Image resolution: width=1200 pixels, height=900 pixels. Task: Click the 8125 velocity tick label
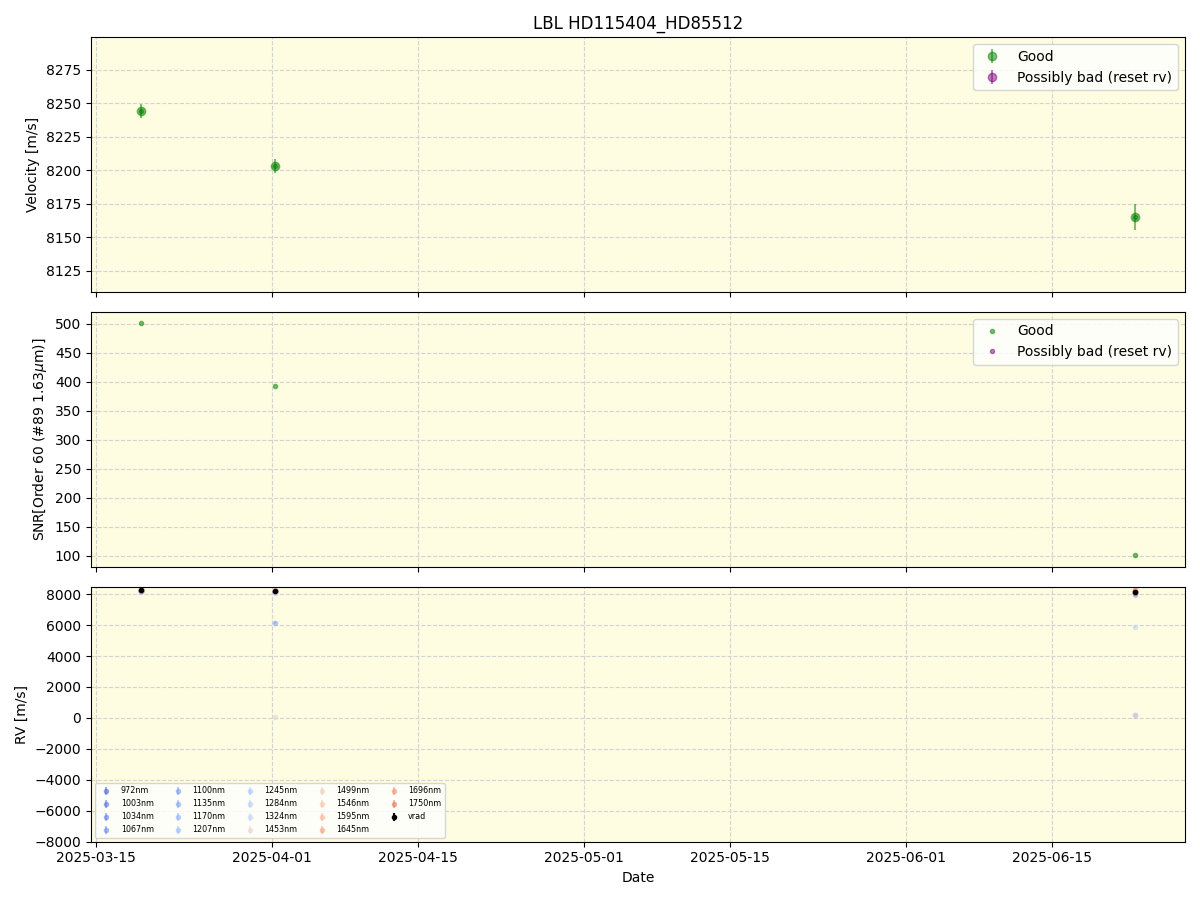click(63, 271)
